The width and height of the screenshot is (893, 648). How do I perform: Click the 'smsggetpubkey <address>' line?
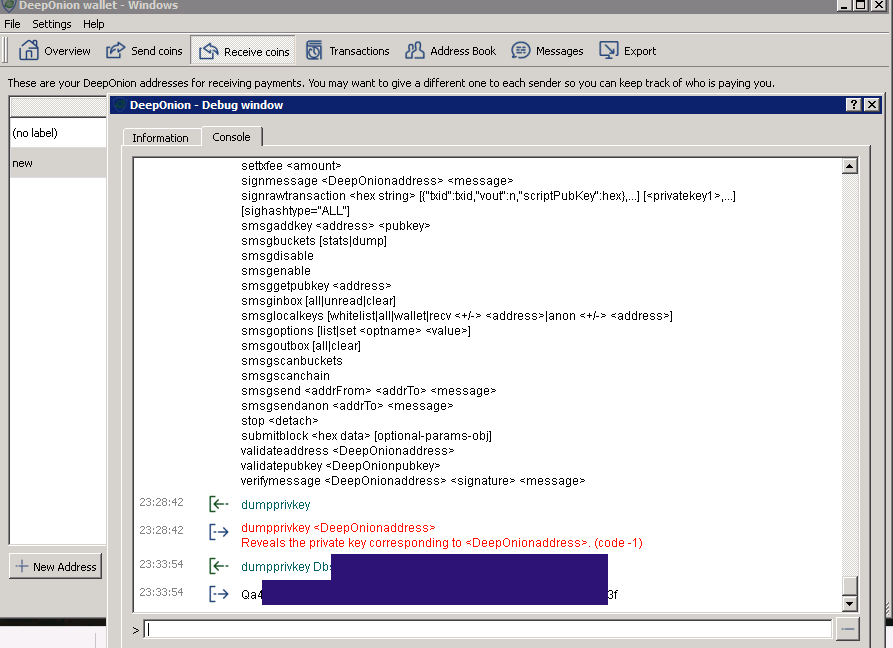click(x=316, y=286)
